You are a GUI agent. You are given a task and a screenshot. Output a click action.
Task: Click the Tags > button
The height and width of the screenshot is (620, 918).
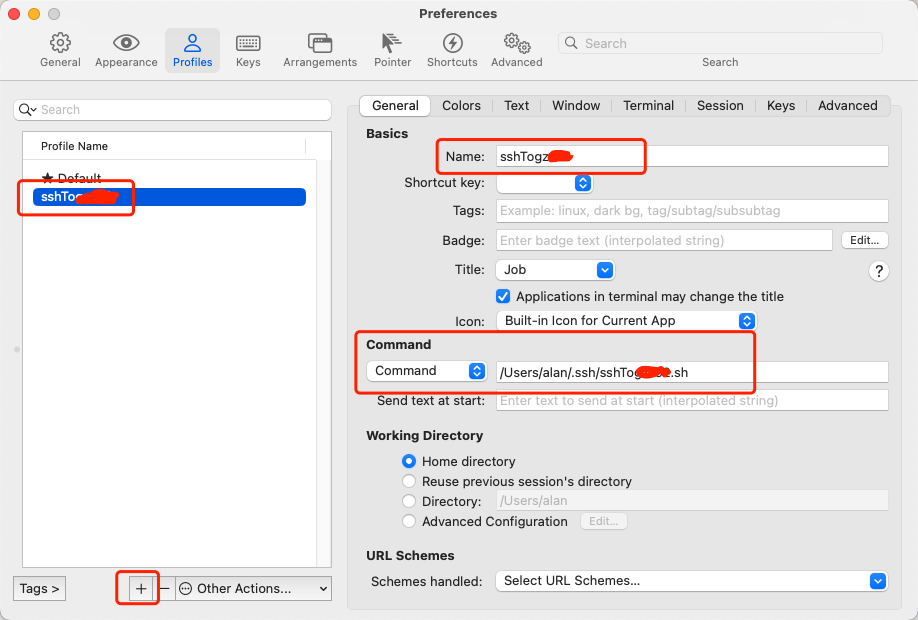pos(40,589)
